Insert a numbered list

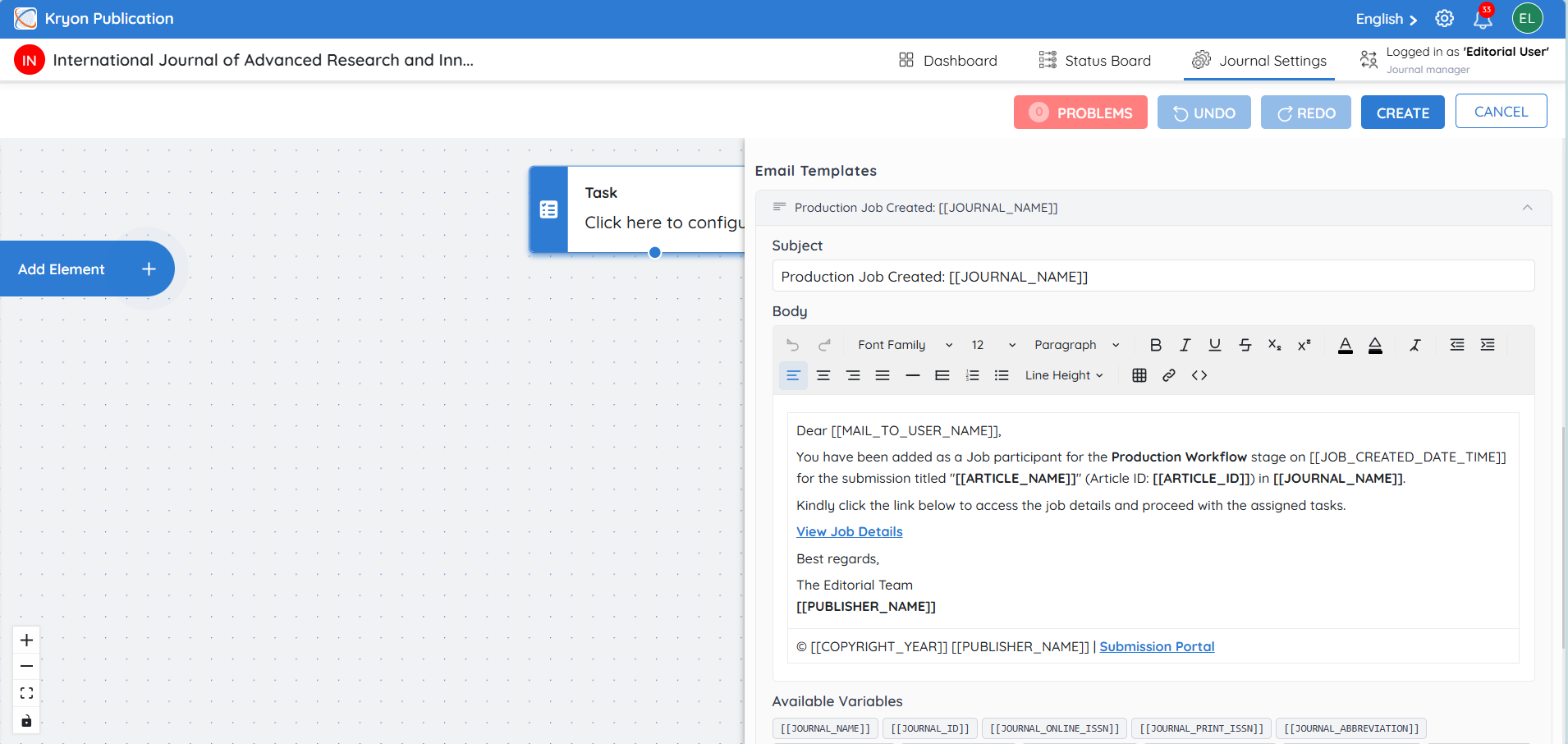coord(972,375)
